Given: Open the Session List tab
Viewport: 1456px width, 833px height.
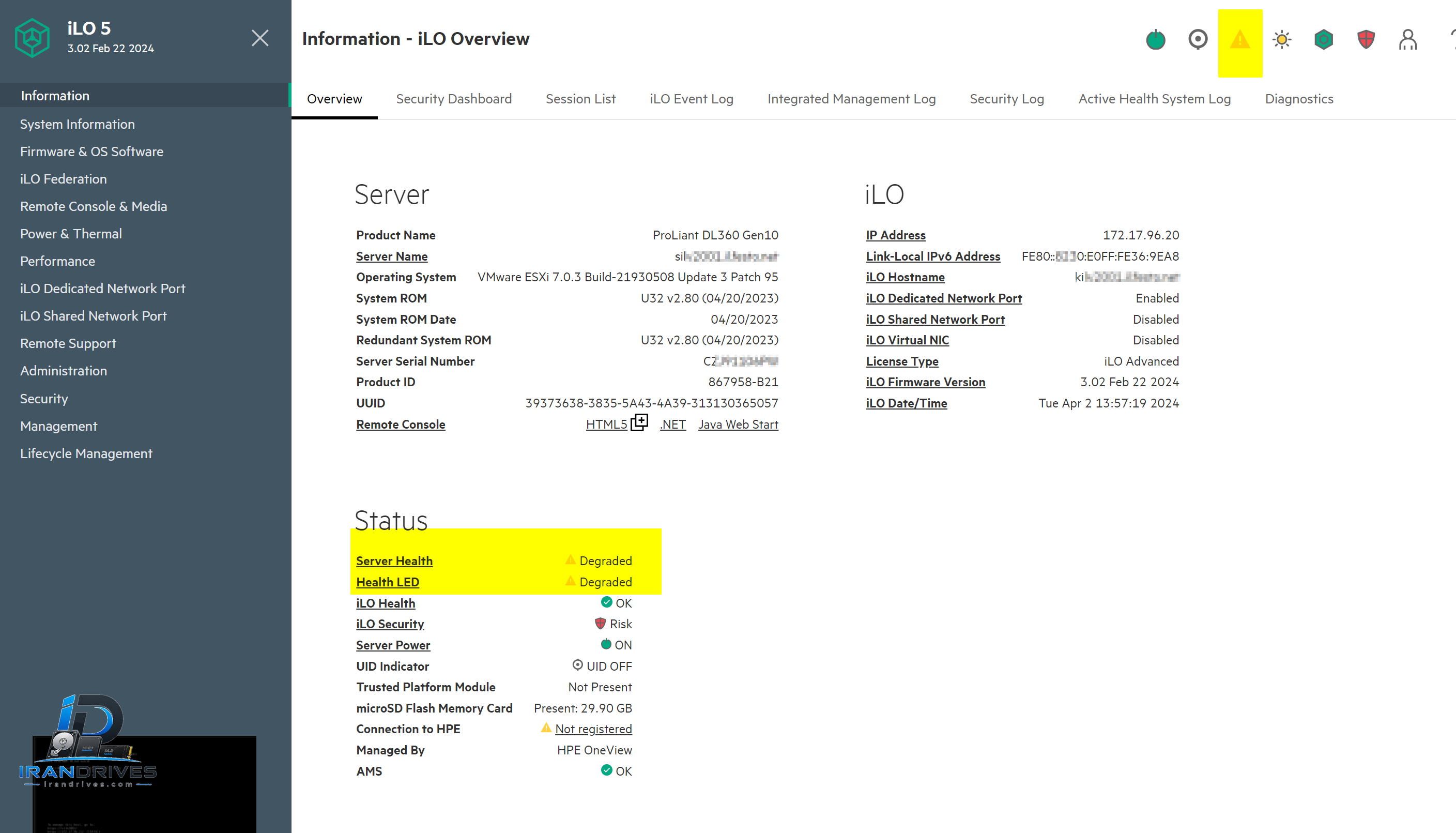Looking at the screenshot, I should coord(580,99).
